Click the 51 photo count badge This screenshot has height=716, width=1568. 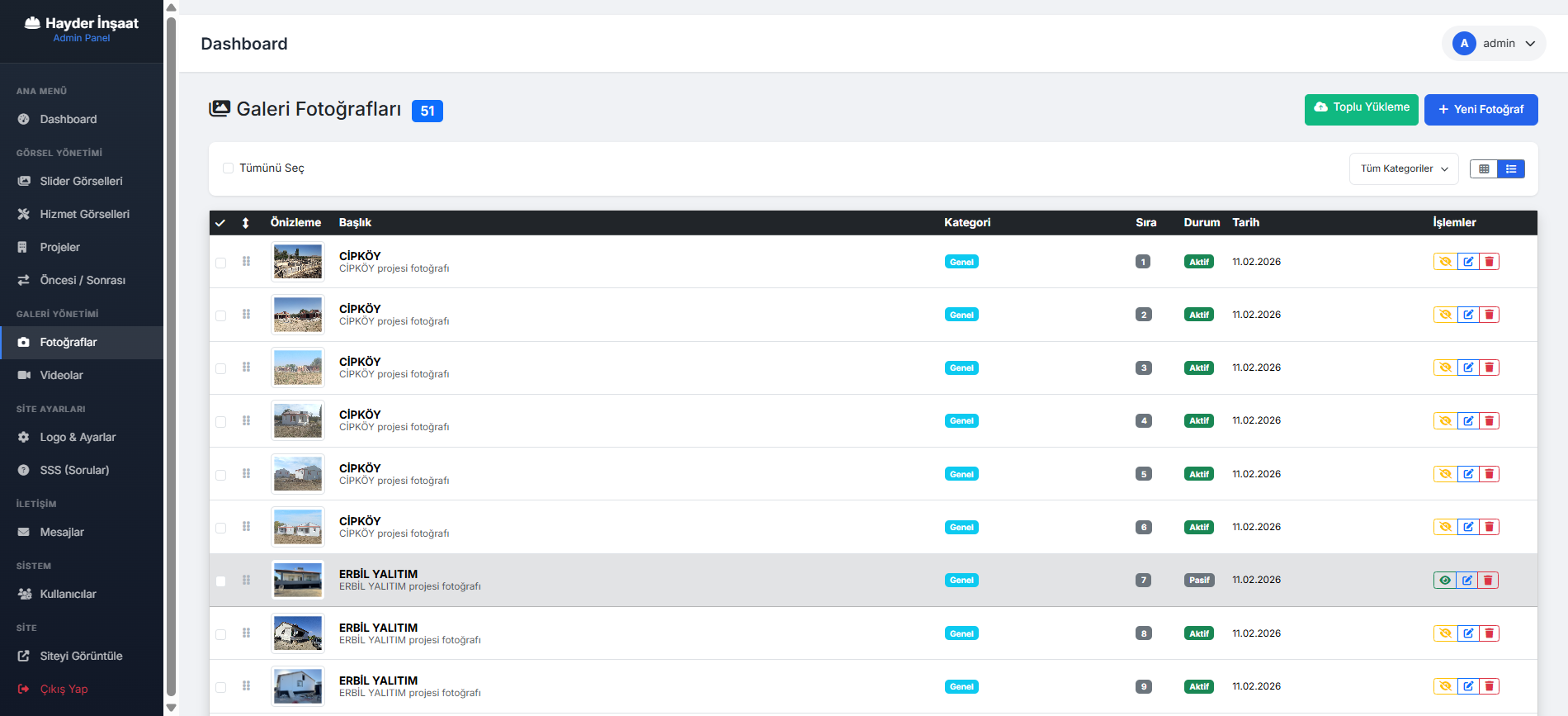[427, 111]
